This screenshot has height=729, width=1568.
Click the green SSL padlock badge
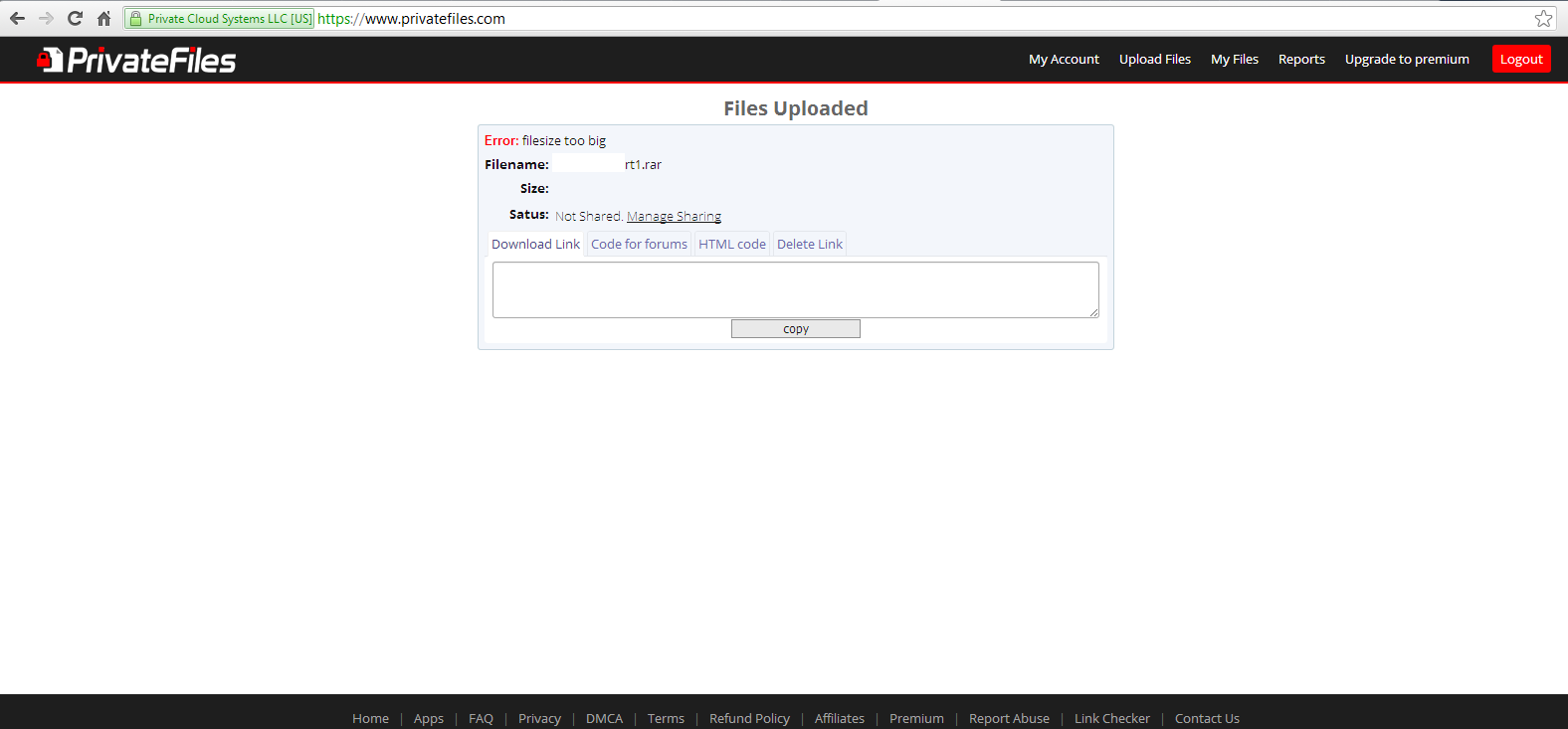pyautogui.click(x=220, y=19)
